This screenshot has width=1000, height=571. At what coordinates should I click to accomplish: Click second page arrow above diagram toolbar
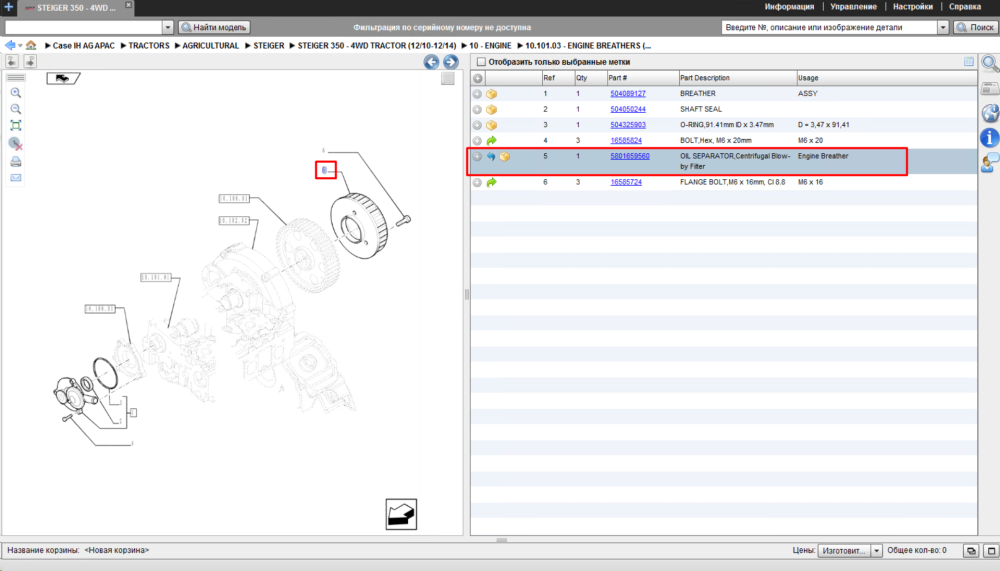(x=30, y=61)
